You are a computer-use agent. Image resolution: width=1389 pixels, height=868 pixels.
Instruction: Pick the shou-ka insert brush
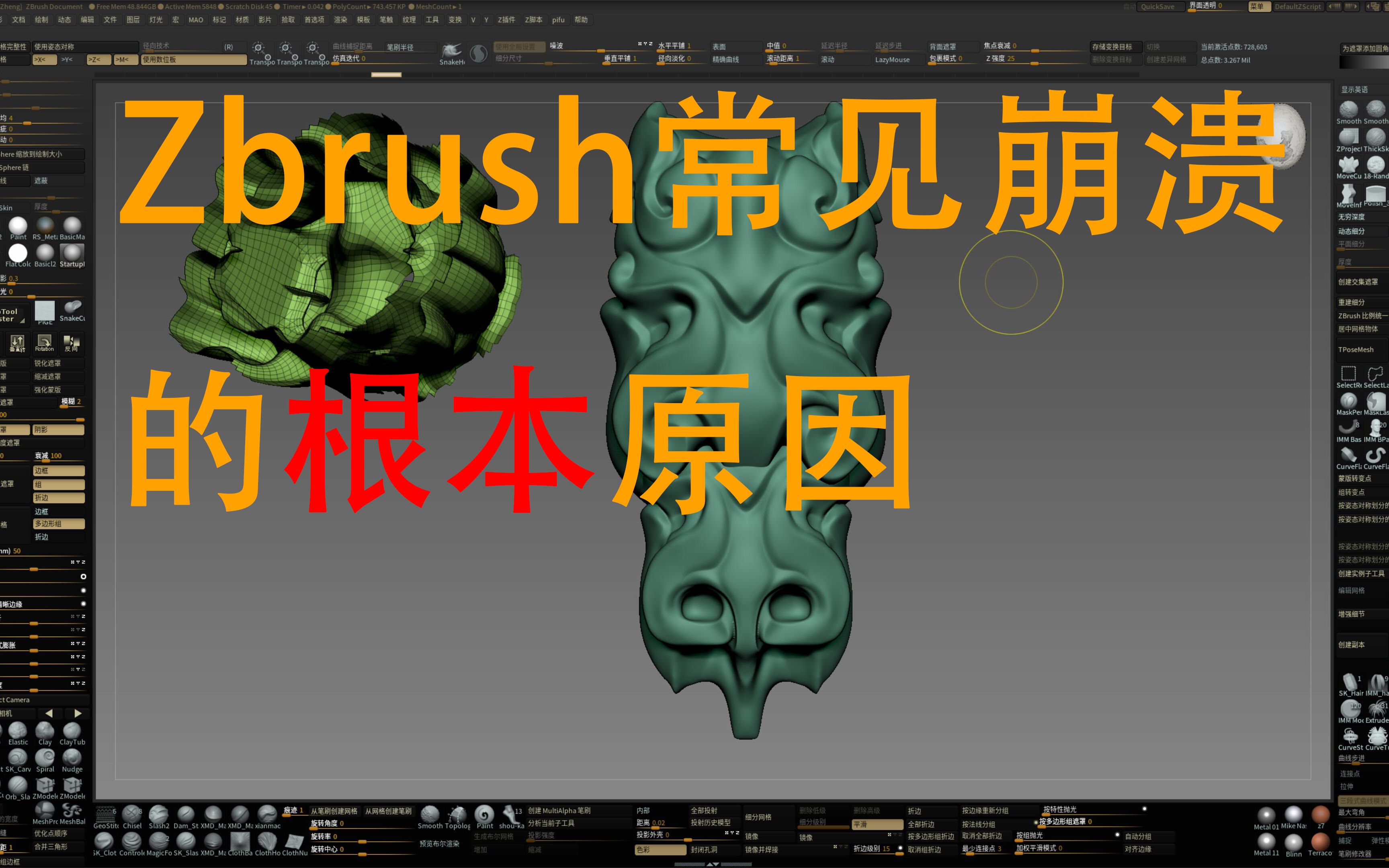pos(511,817)
